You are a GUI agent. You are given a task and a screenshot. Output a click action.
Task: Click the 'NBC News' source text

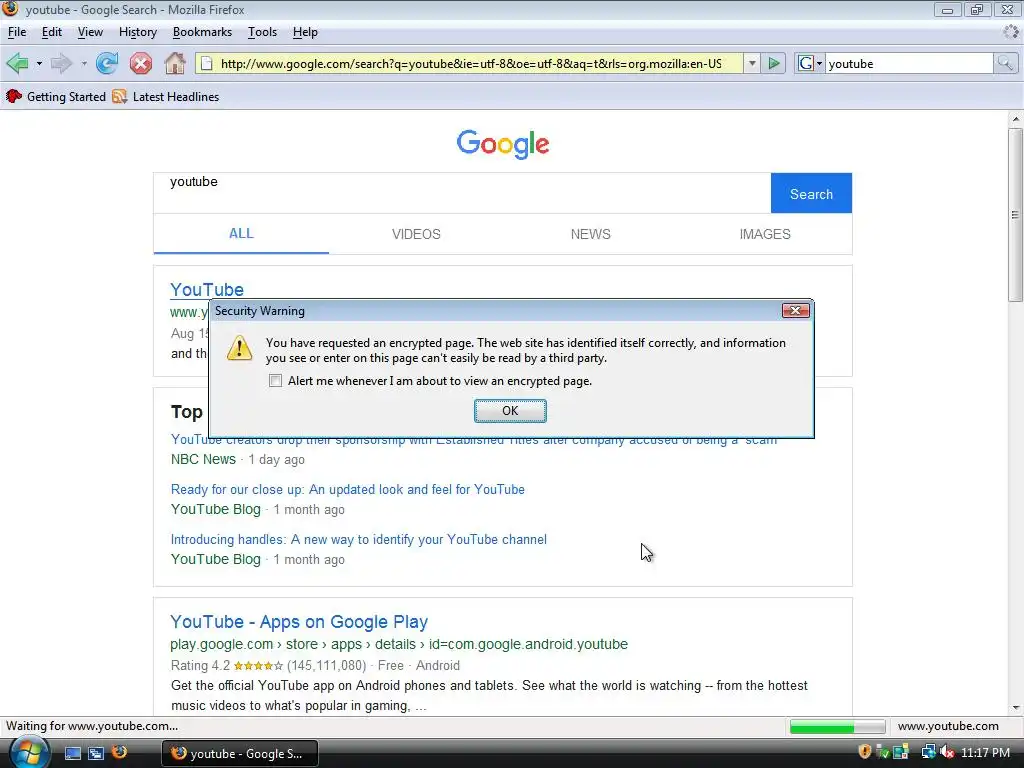click(x=203, y=459)
